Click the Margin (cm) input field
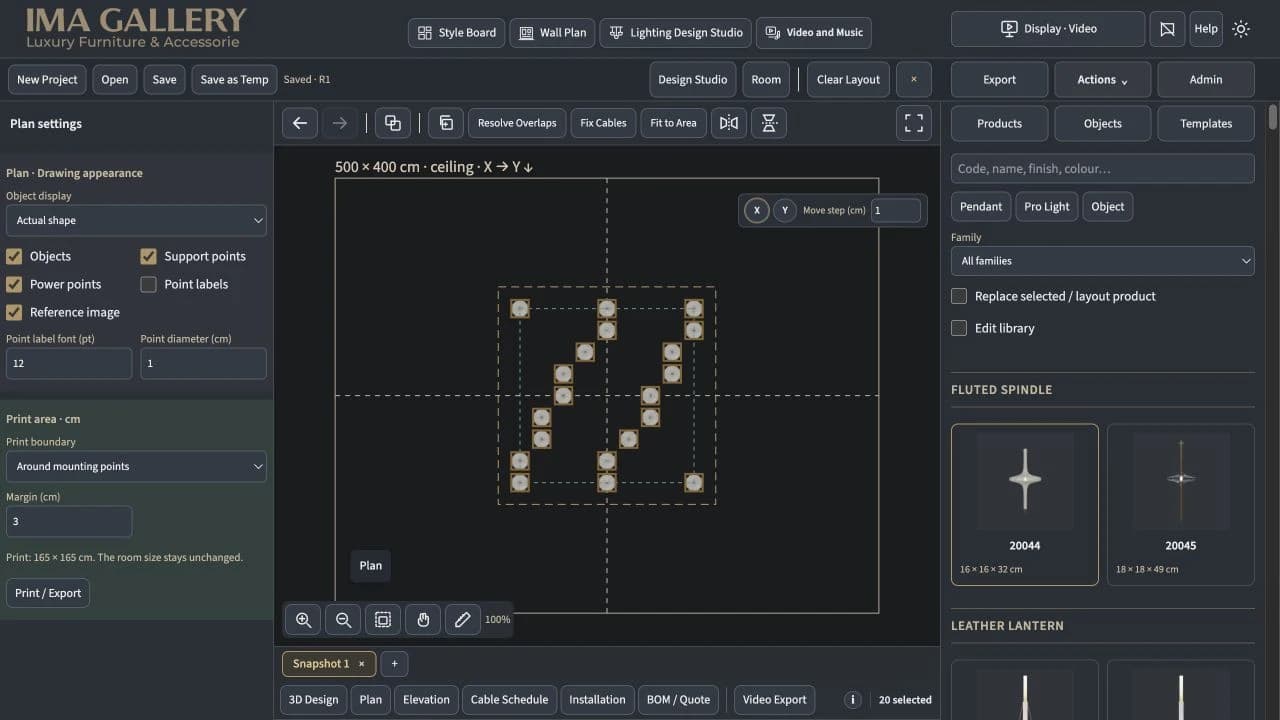 (x=69, y=521)
